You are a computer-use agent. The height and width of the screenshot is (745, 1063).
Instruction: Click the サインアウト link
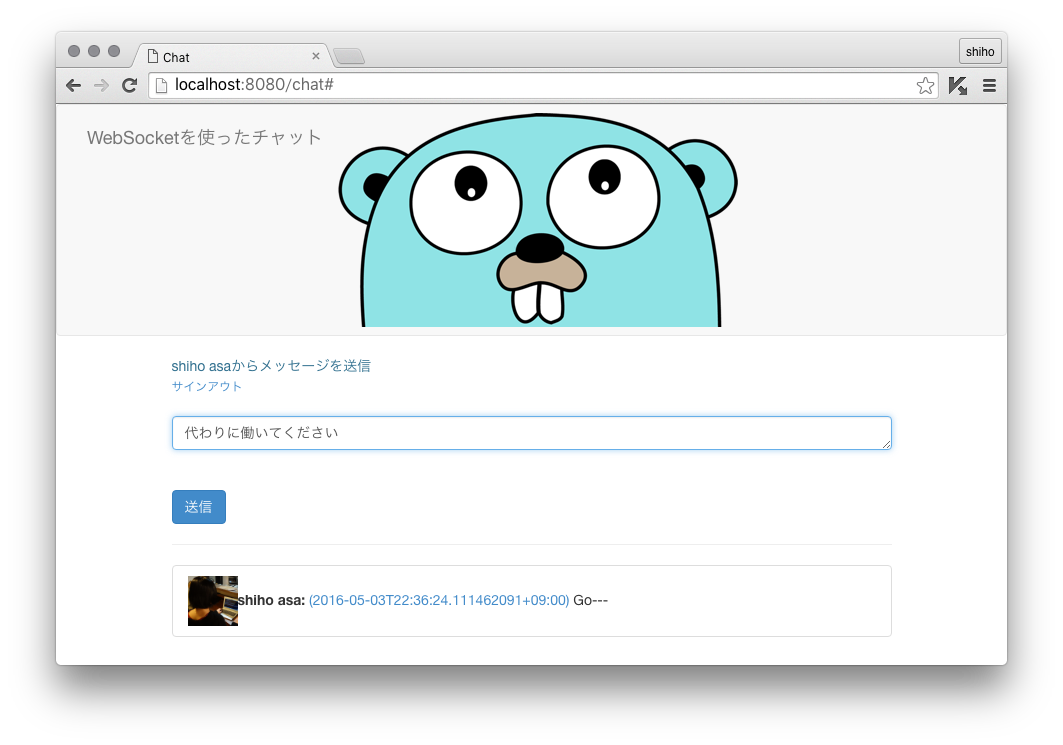(206, 386)
